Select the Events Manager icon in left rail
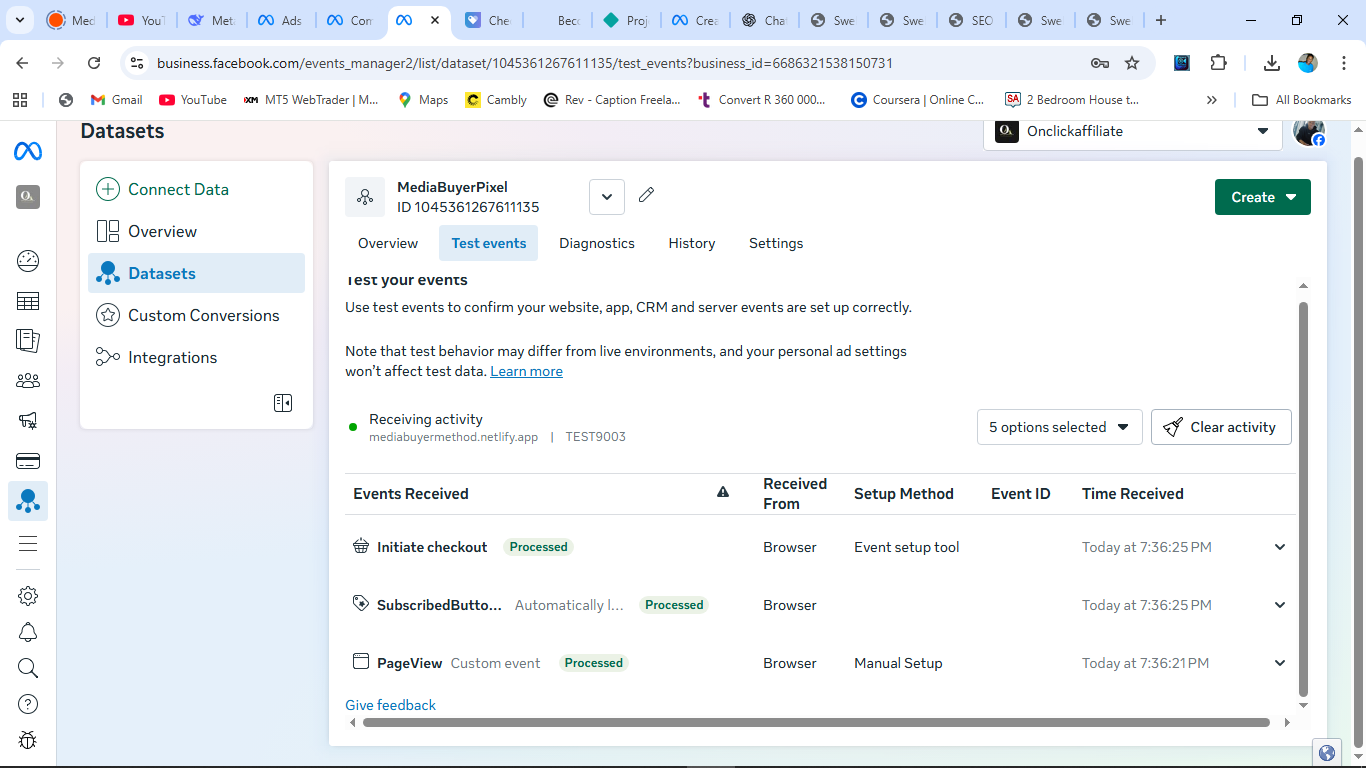The image size is (1366, 768). 28,501
